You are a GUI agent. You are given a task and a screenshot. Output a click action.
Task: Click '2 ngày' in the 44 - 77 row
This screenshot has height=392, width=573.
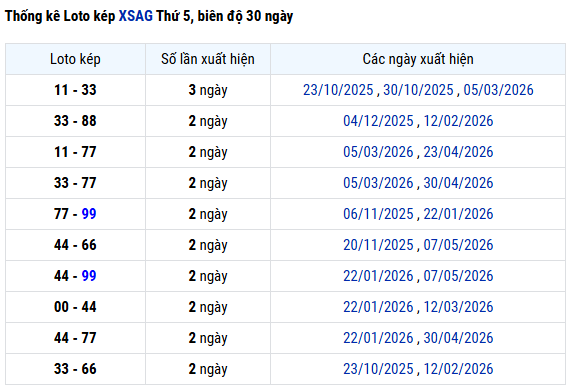click(x=208, y=338)
